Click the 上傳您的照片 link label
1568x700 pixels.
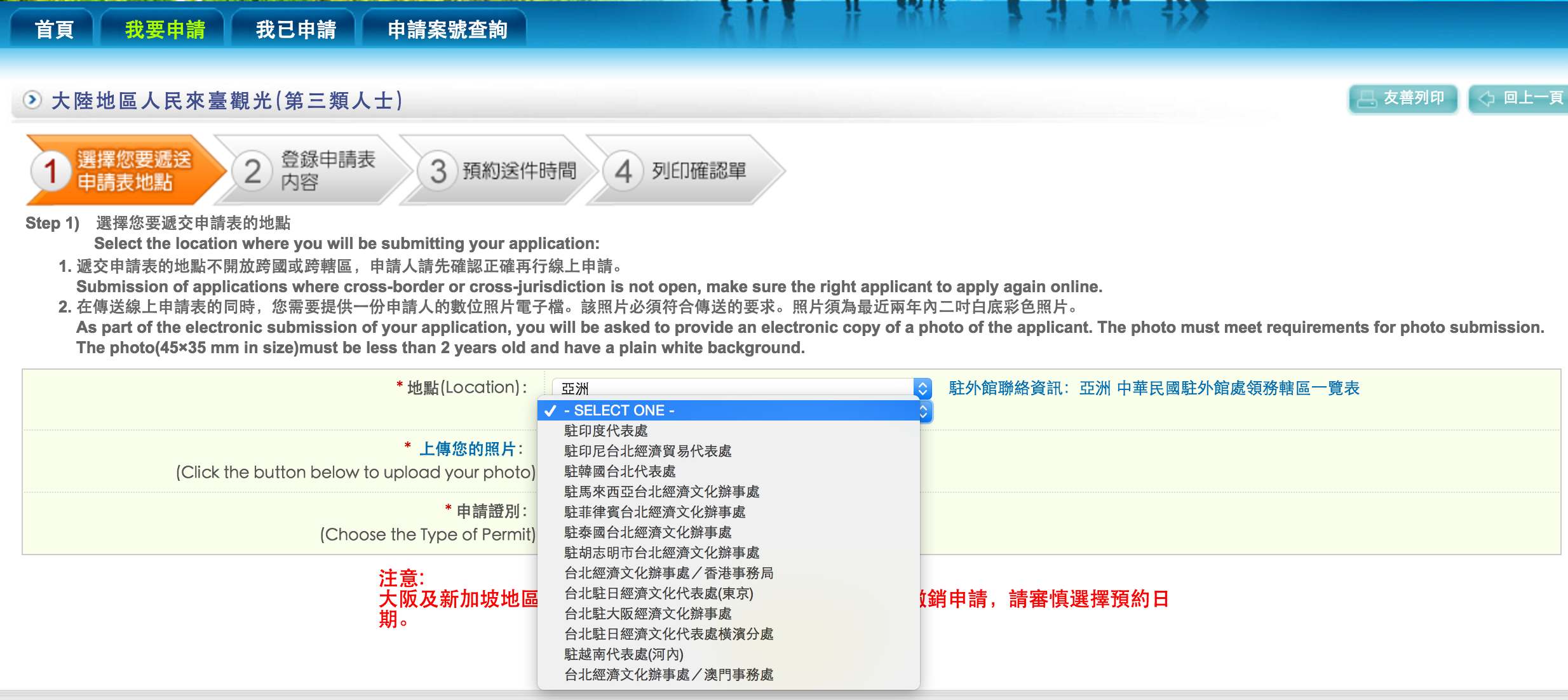(x=467, y=449)
